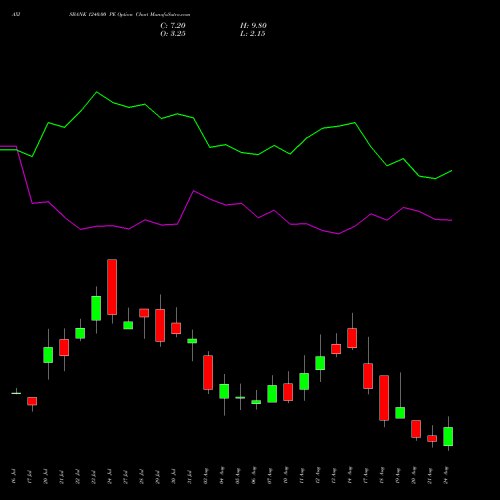Click the purple indicator line's right end
This screenshot has height=500, width=500.
(x=451, y=220)
